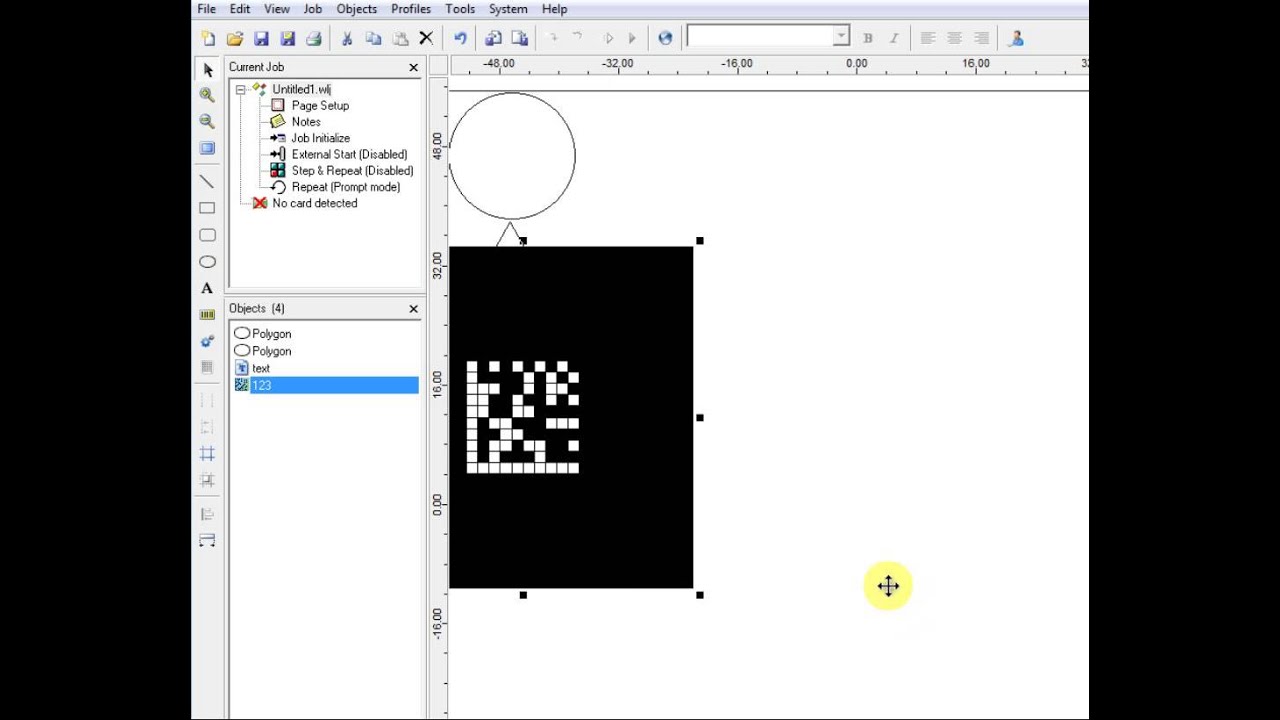Screen dimensions: 1280x720
Task: Close the Current Job panel
Action: pos(414,67)
